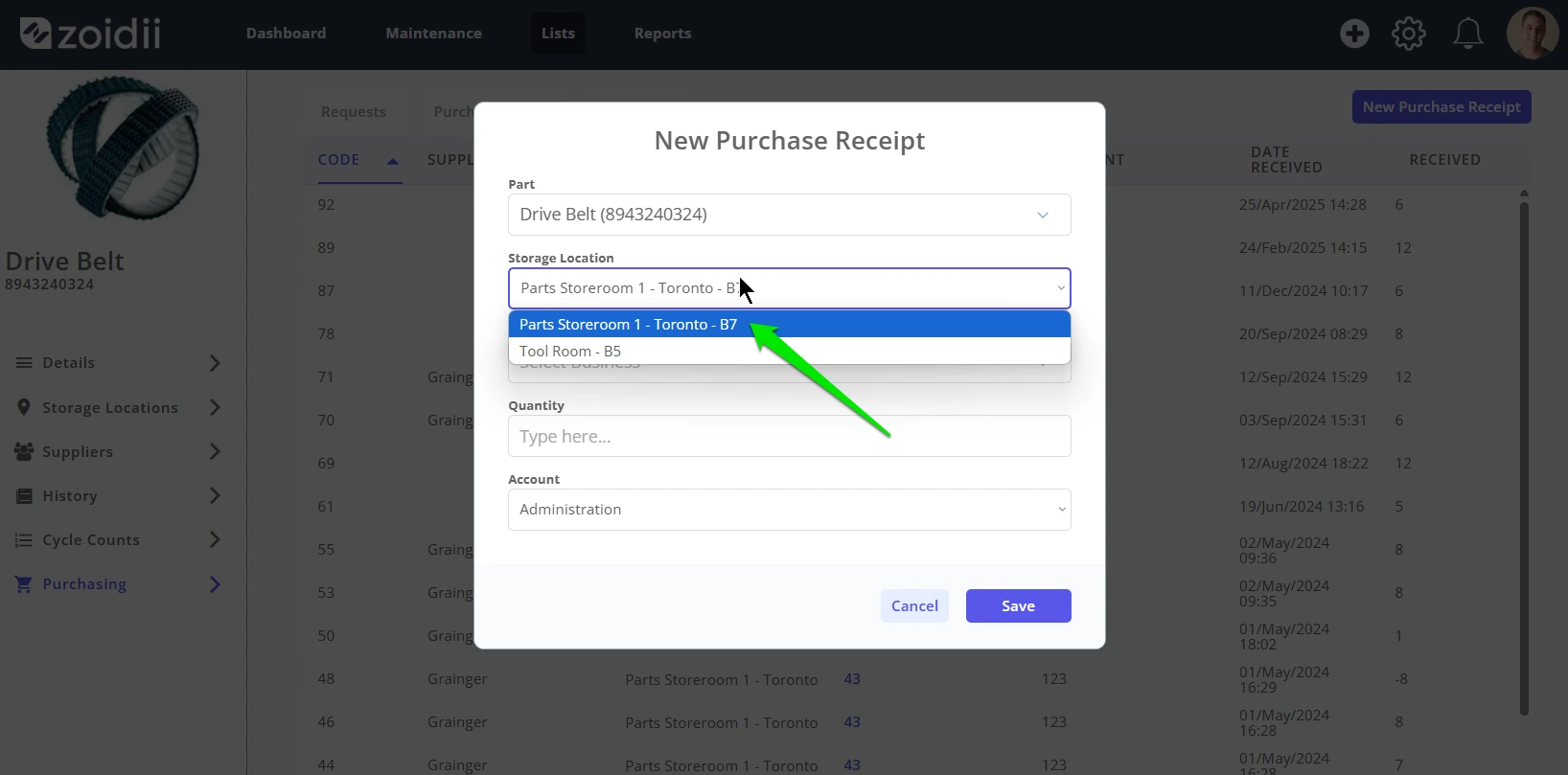This screenshot has height=775, width=1568.
Task: Click the History icon in sidebar
Action: click(x=24, y=496)
